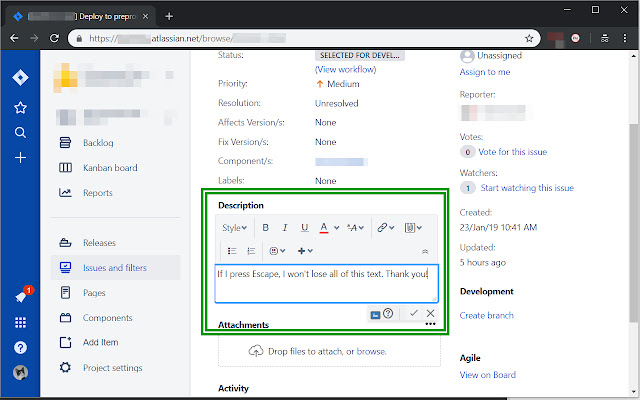Open the user profile avatar
Screen dimensions: 640x400
(x=20, y=372)
